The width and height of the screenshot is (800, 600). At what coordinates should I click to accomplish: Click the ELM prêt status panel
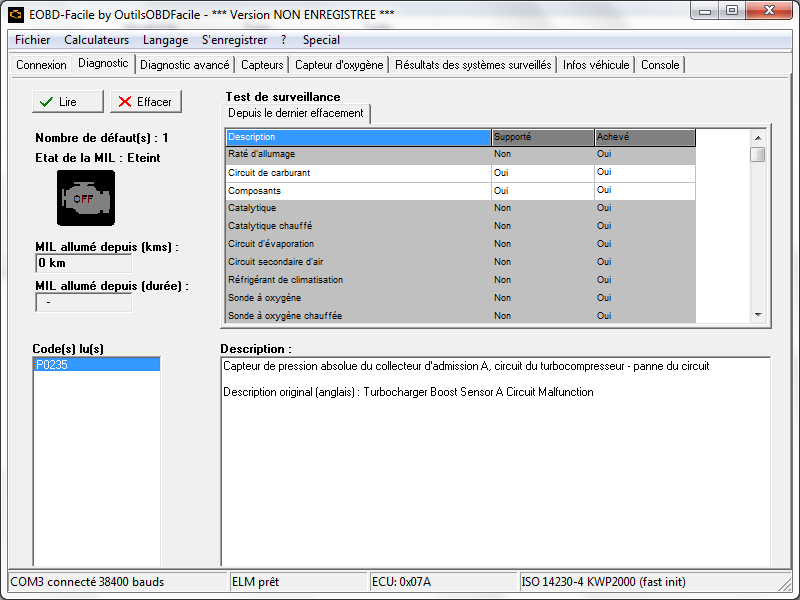point(299,582)
